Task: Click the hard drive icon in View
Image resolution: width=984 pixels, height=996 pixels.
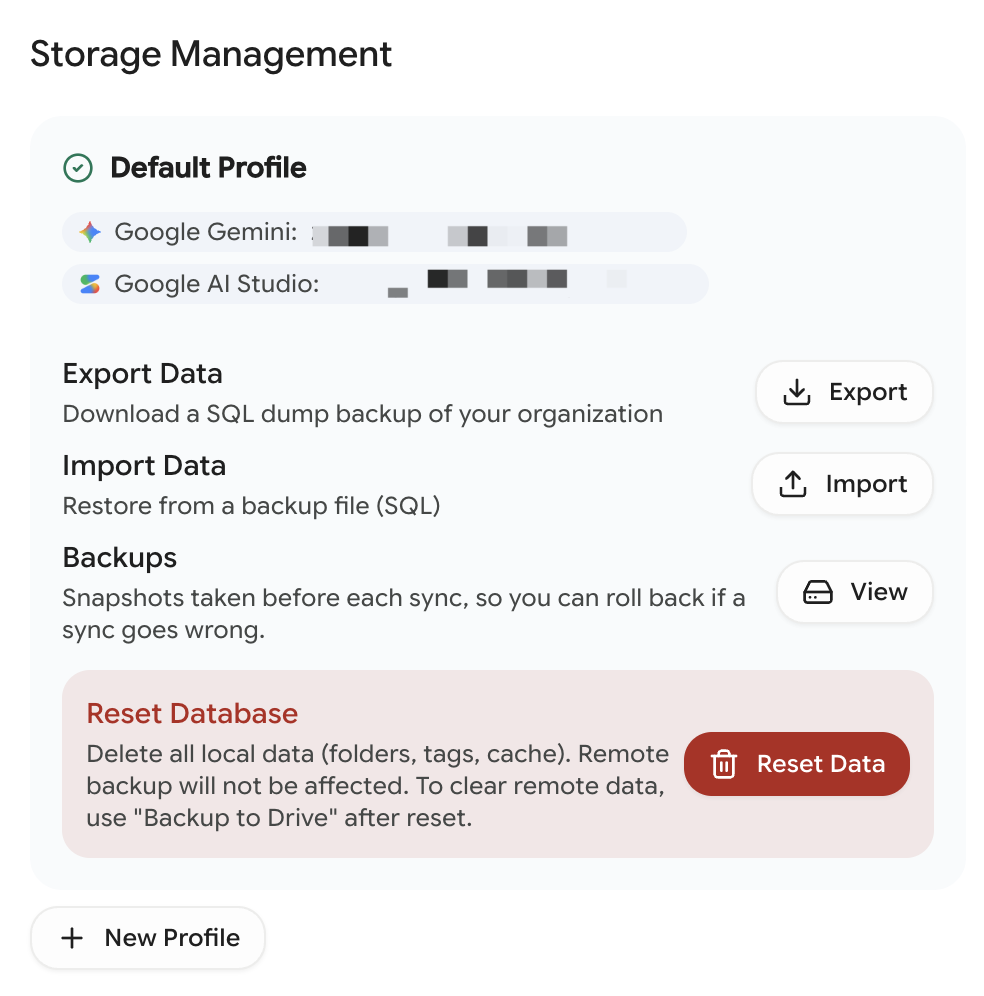Action: click(818, 592)
